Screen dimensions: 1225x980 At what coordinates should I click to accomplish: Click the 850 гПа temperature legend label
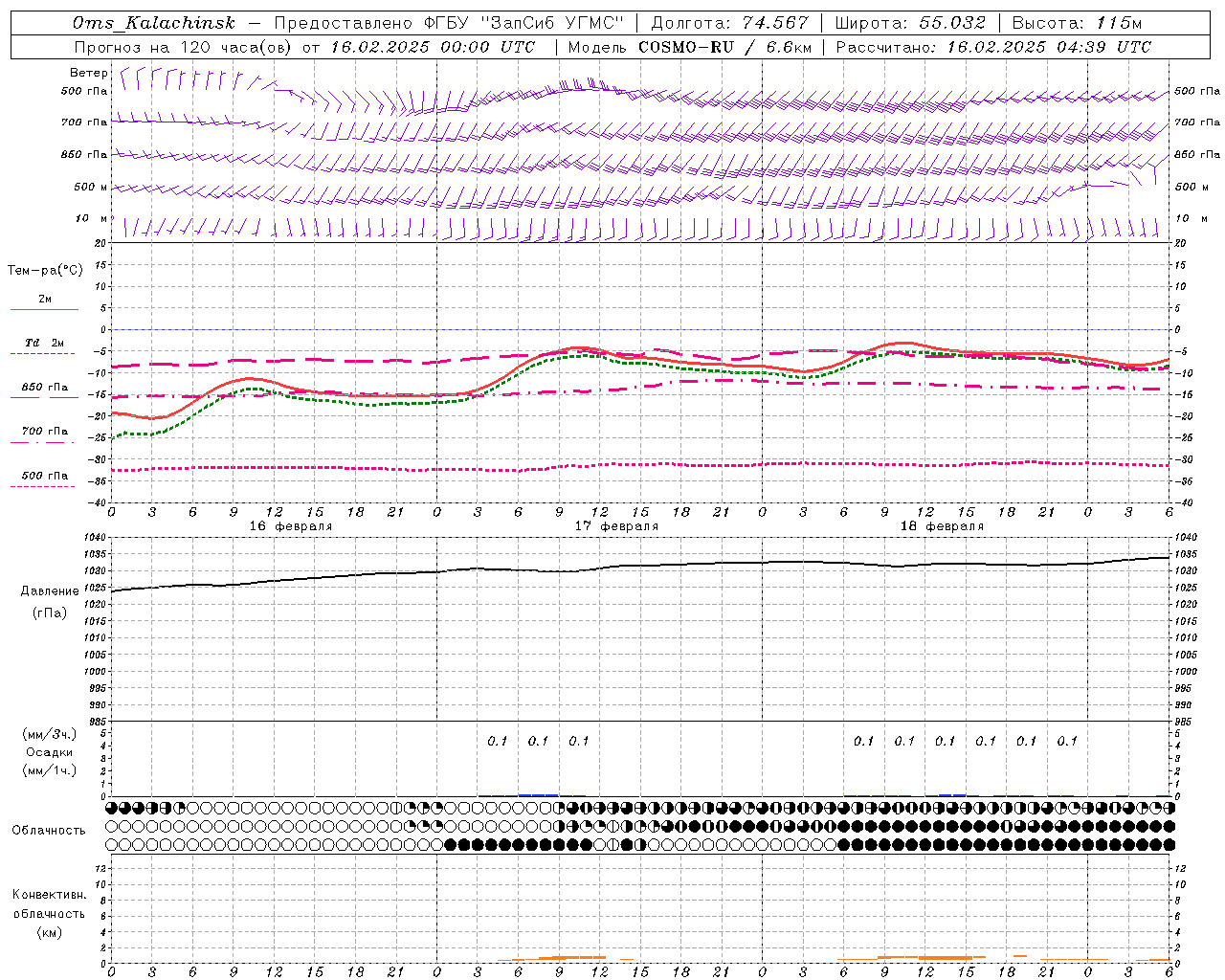click(45, 388)
